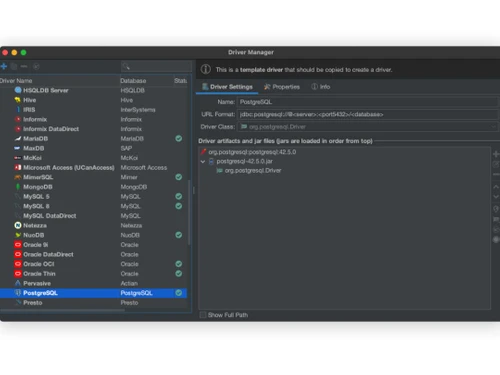
Task: Click the Name field containing PostgreSQL
Action: [367, 102]
